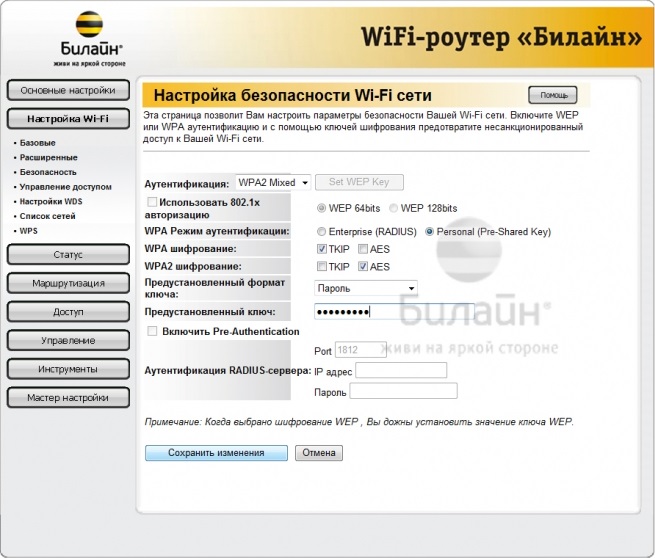Click the WiFi-роутер «Билайн» header title
The height and width of the screenshot is (558, 655).
tap(501, 37)
